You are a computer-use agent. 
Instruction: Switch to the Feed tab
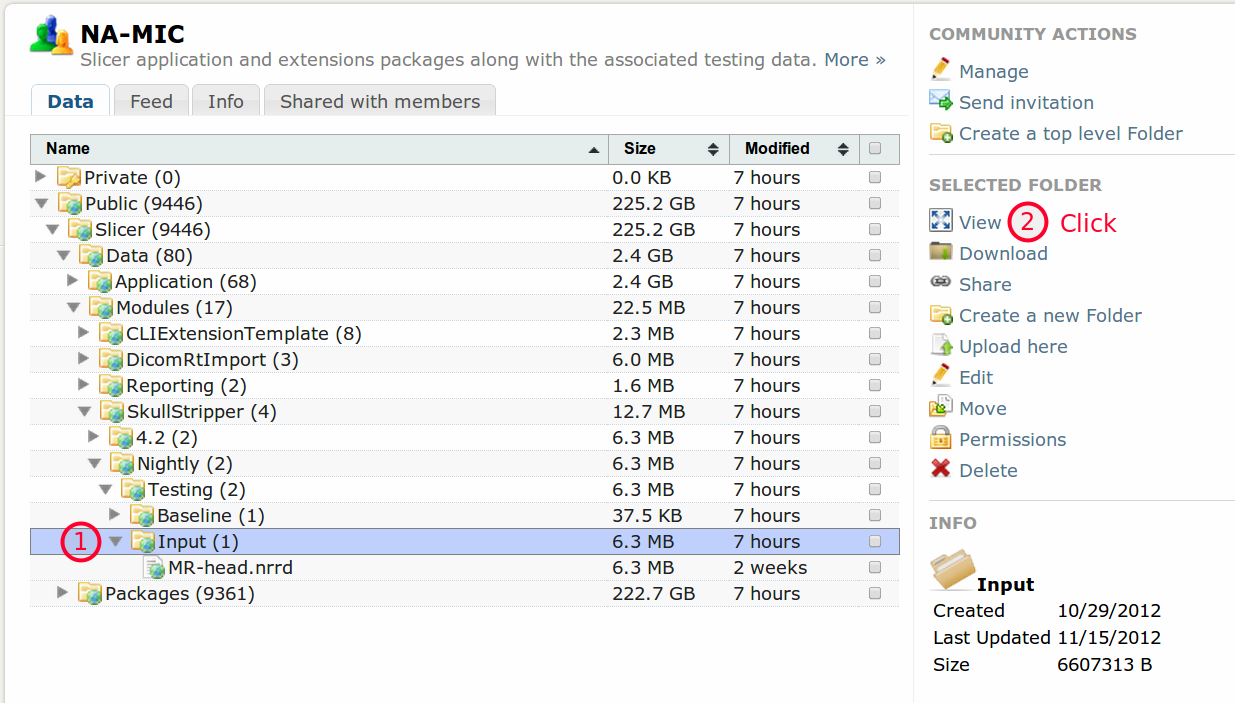point(151,101)
